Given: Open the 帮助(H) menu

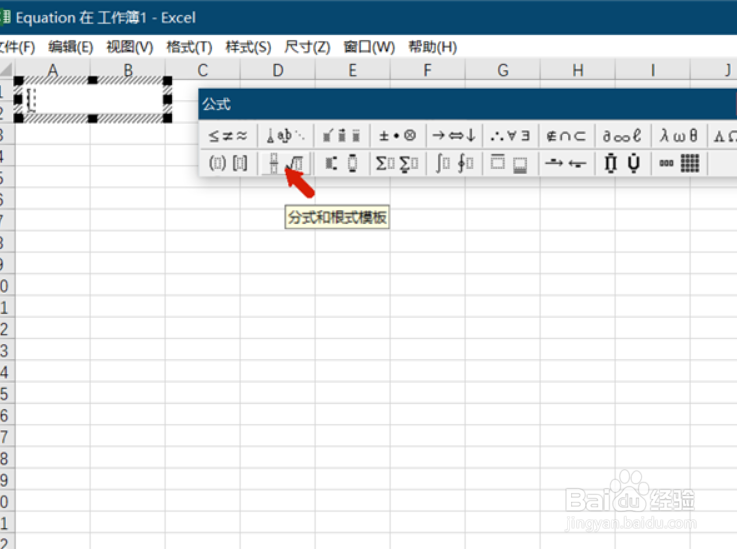Looking at the screenshot, I should click(432, 47).
